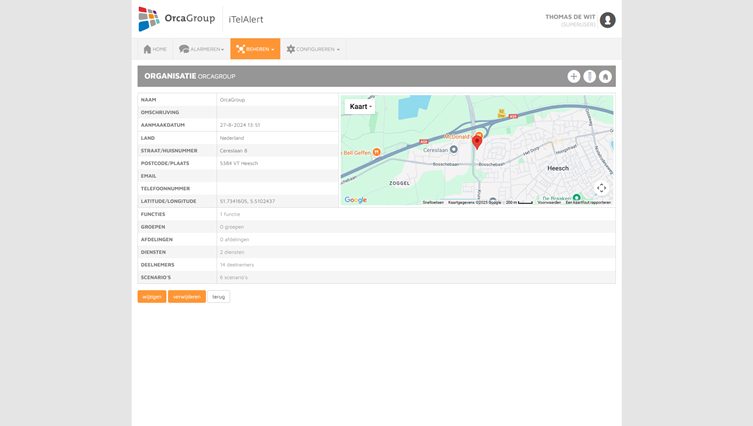Open Voorwaarden link on map
This screenshot has width=753, height=426.
pyautogui.click(x=549, y=203)
